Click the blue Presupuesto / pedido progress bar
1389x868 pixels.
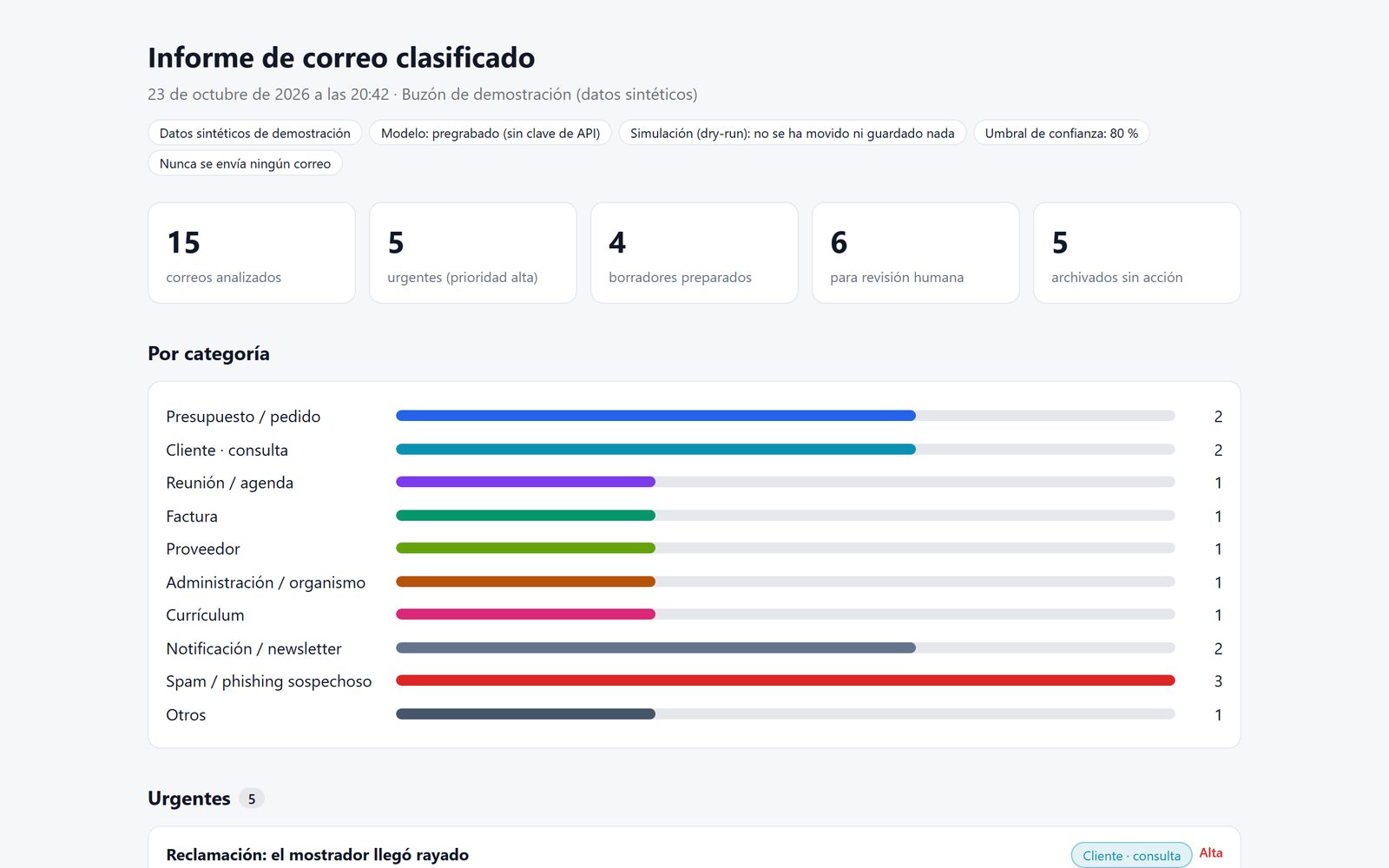pyautogui.click(x=655, y=416)
